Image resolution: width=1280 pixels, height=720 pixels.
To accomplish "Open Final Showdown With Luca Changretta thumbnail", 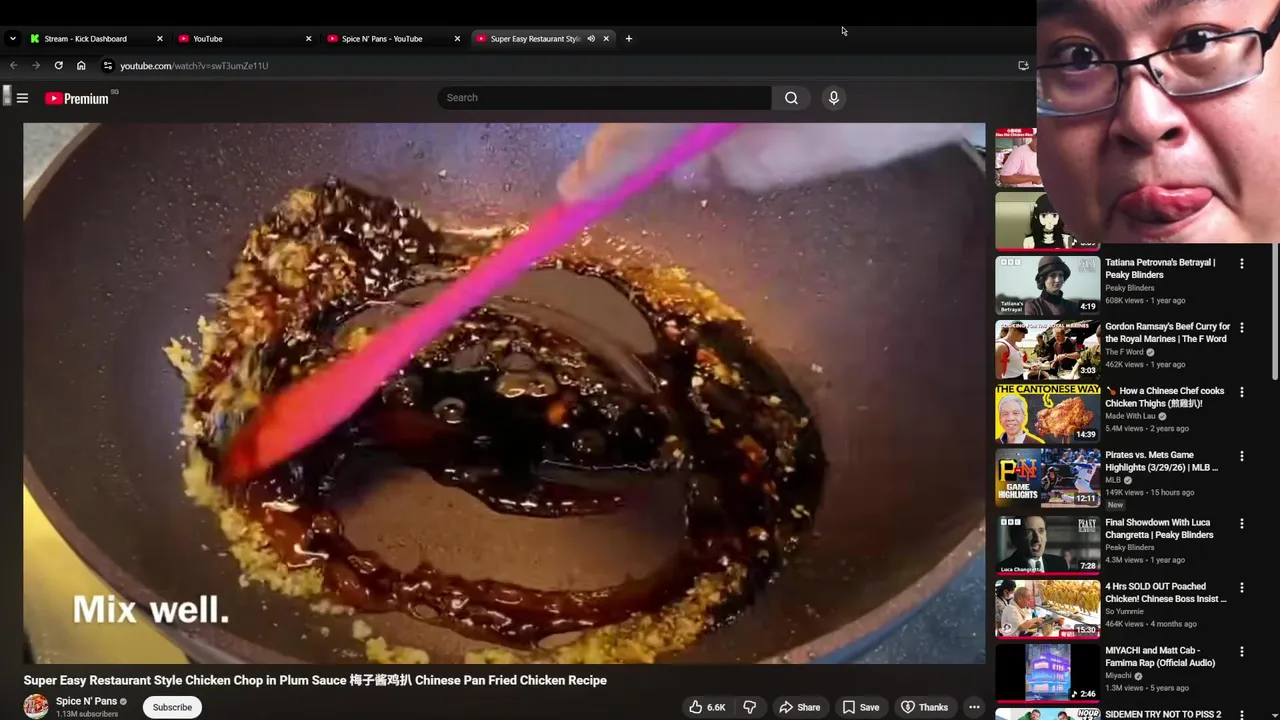I will point(1047,545).
